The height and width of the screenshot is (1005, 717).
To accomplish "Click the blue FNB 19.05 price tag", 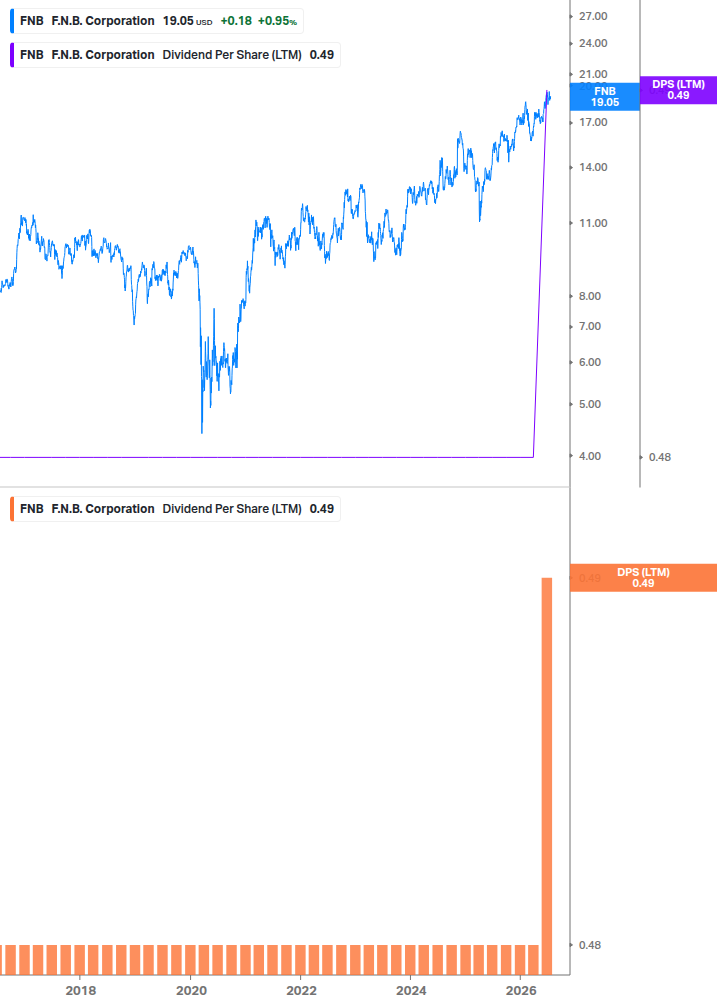I will tap(605, 97).
